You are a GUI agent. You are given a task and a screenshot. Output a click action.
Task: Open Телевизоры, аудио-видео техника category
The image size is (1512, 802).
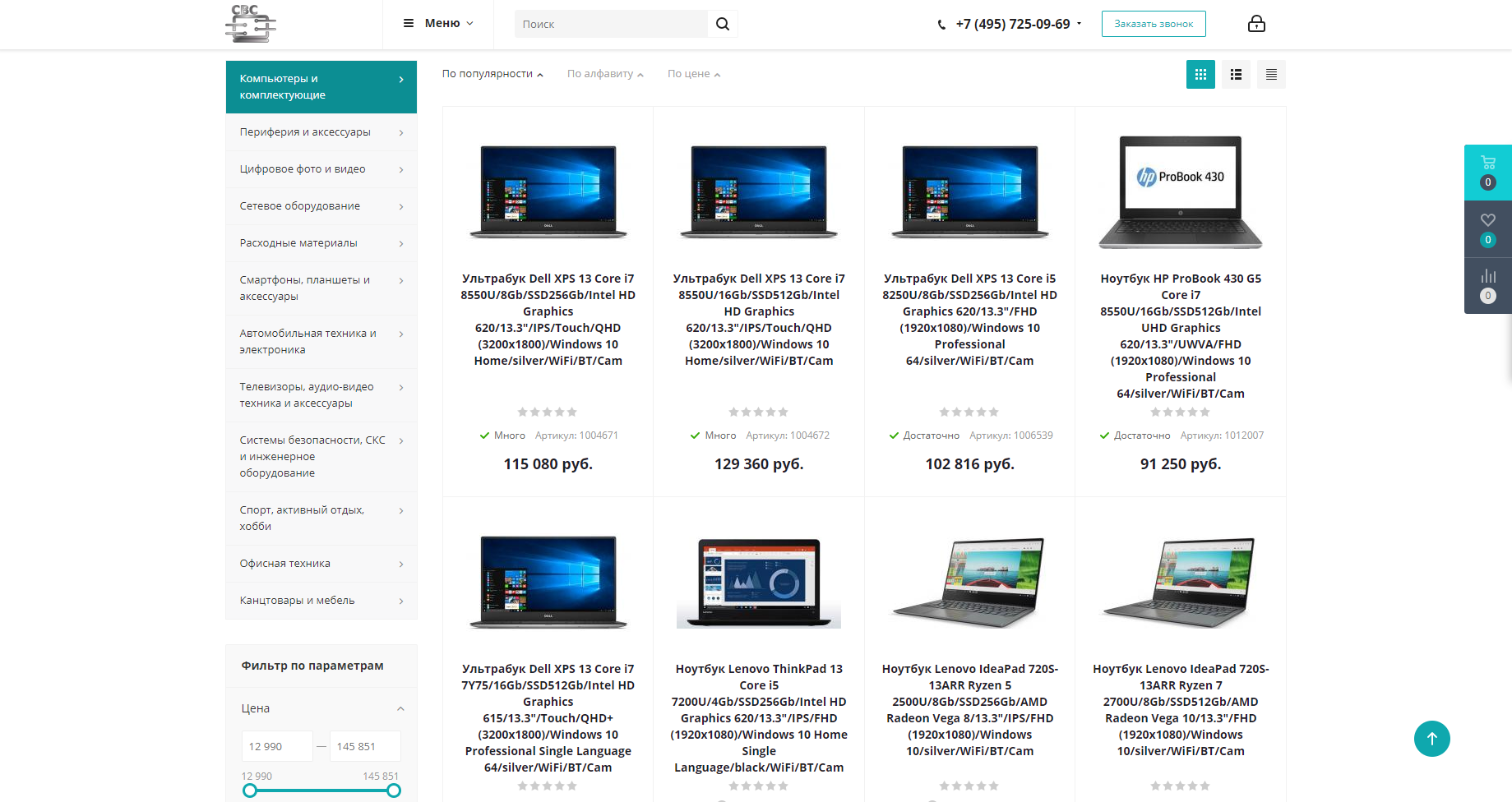[x=321, y=395]
